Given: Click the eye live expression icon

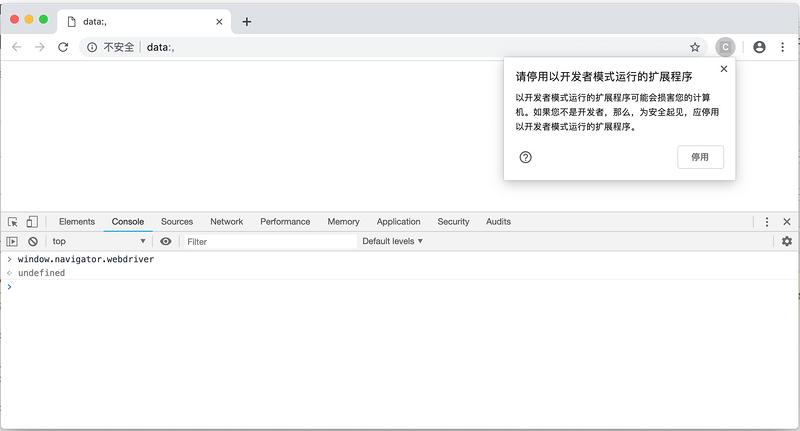Looking at the screenshot, I should [166, 241].
